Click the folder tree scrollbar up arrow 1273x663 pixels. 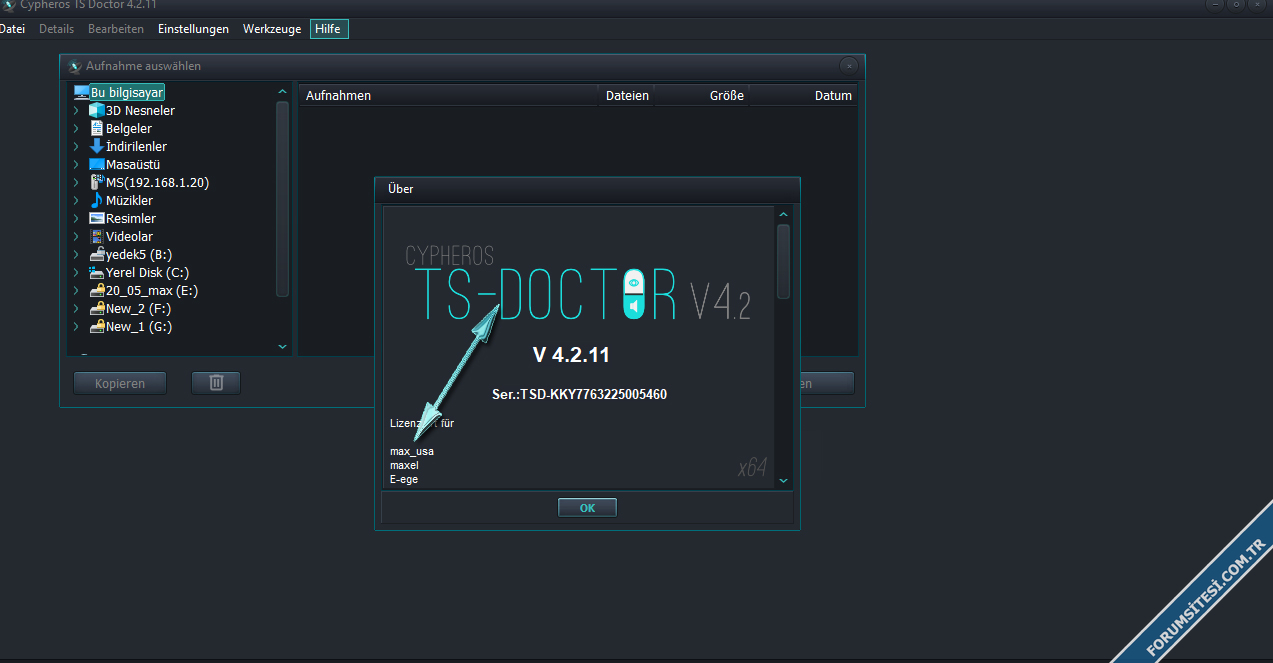pyautogui.click(x=282, y=92)
